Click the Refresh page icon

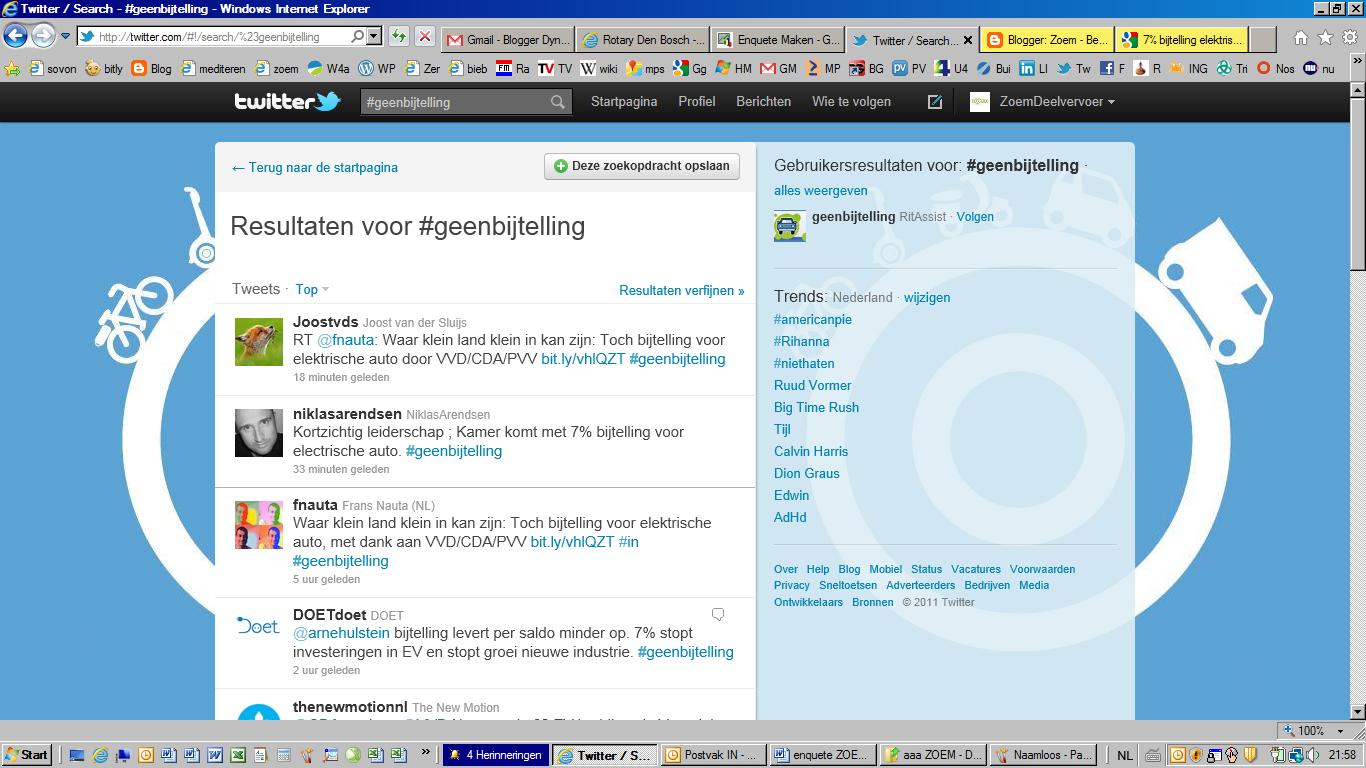pyautogui.click(x=399, y=37)
